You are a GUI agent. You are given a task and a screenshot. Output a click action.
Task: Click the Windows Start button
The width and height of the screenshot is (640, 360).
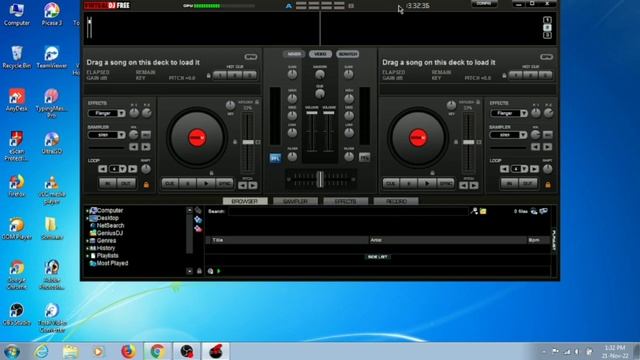[x=12, y=351]
